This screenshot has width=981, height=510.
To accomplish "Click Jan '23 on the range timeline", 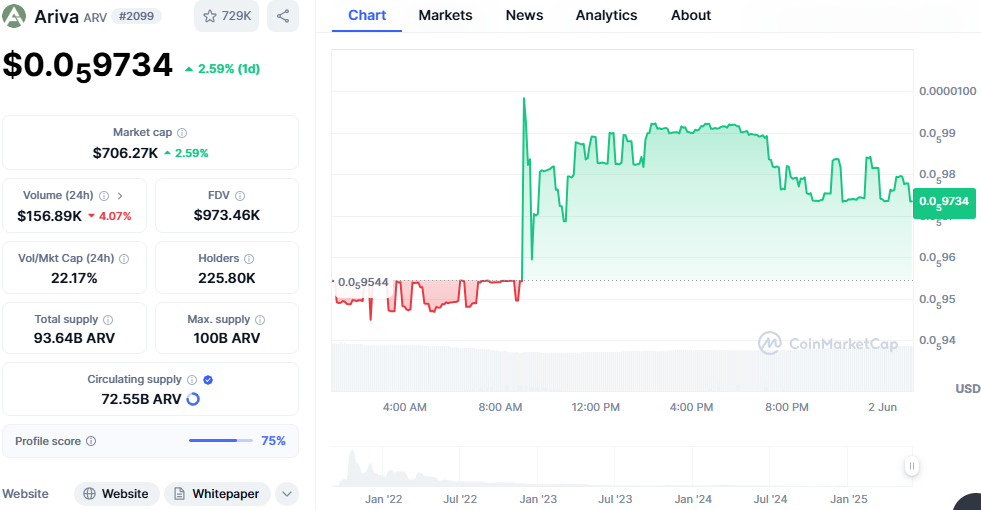I will pos(538,499).
